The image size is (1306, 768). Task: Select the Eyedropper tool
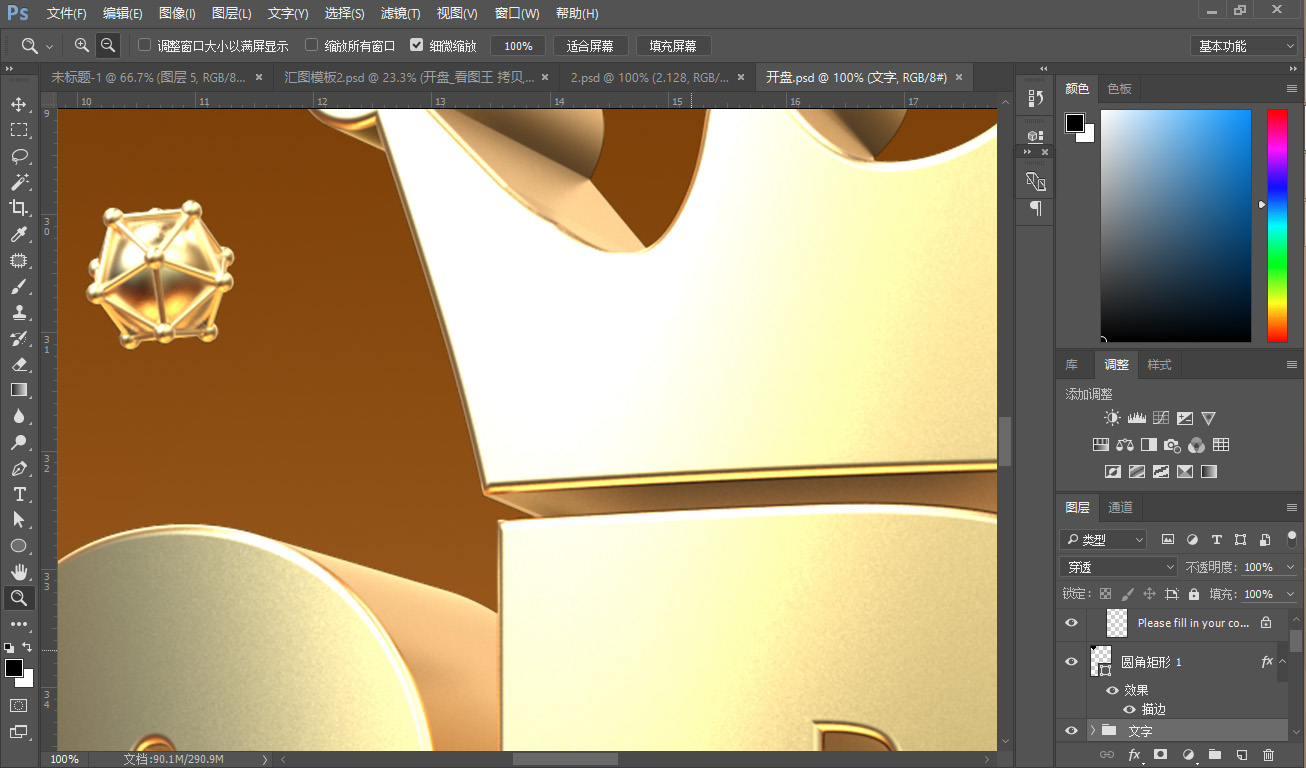(x=18, y=234)
